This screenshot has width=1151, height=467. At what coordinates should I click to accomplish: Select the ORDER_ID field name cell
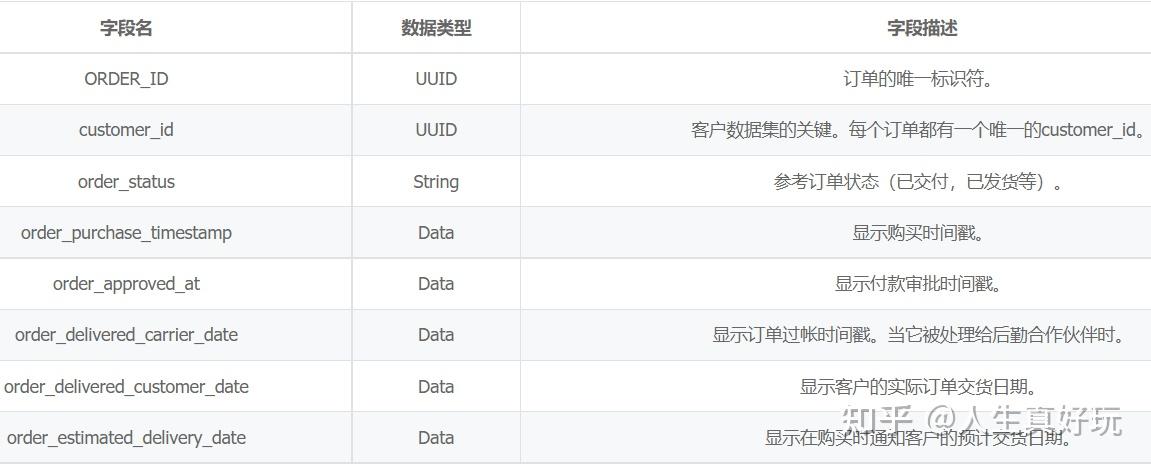point(126,79)
